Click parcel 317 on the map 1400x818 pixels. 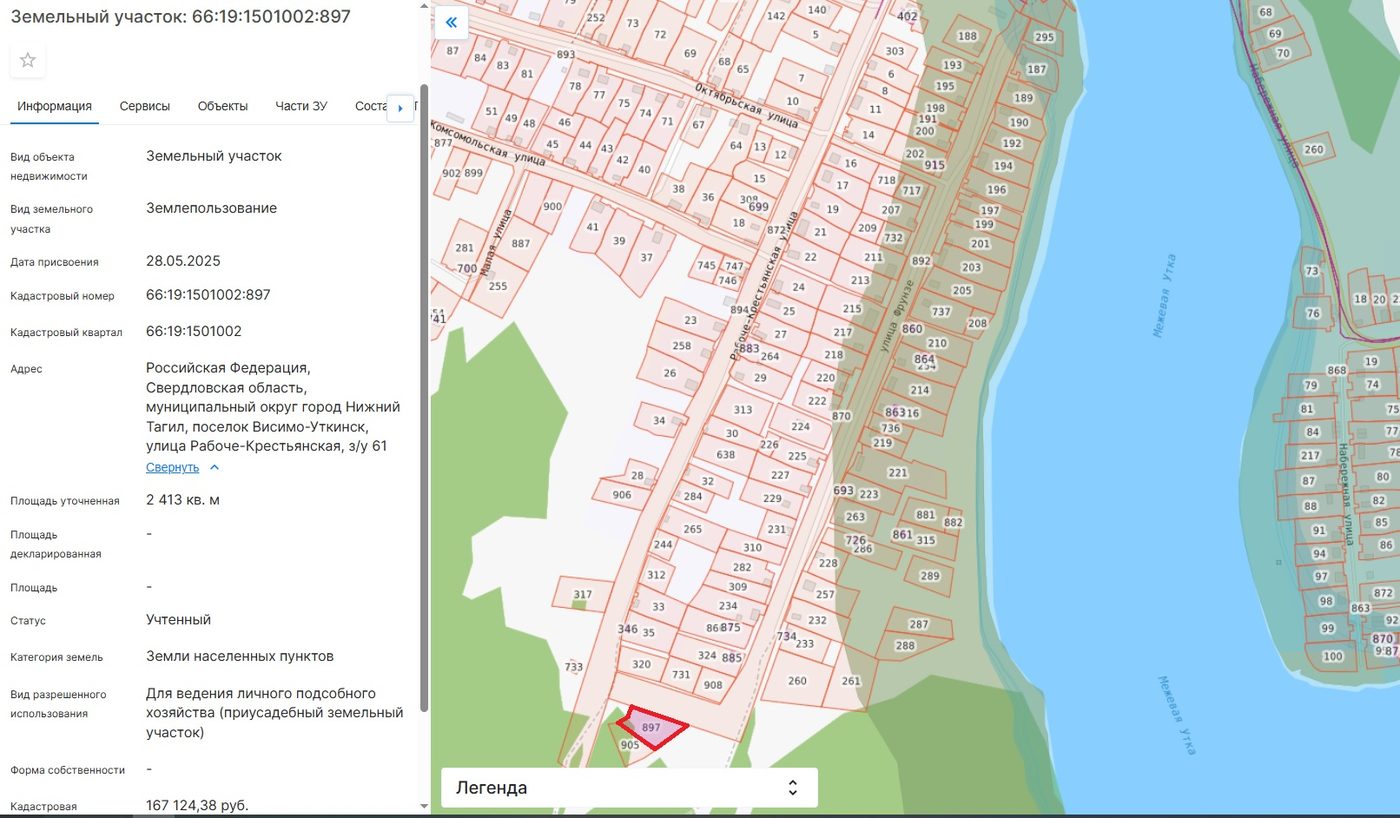(x=582, y=594)
